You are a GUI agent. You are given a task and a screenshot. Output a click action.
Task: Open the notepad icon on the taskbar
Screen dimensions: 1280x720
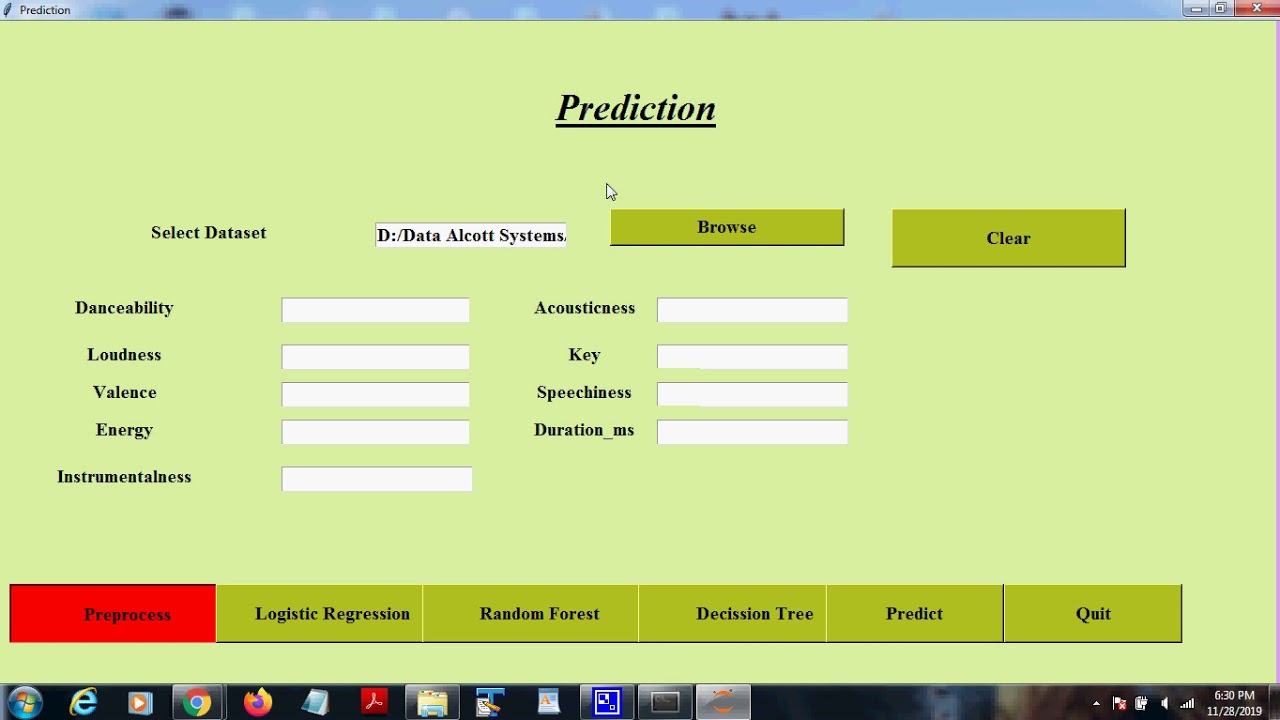(x=315, y=703)
